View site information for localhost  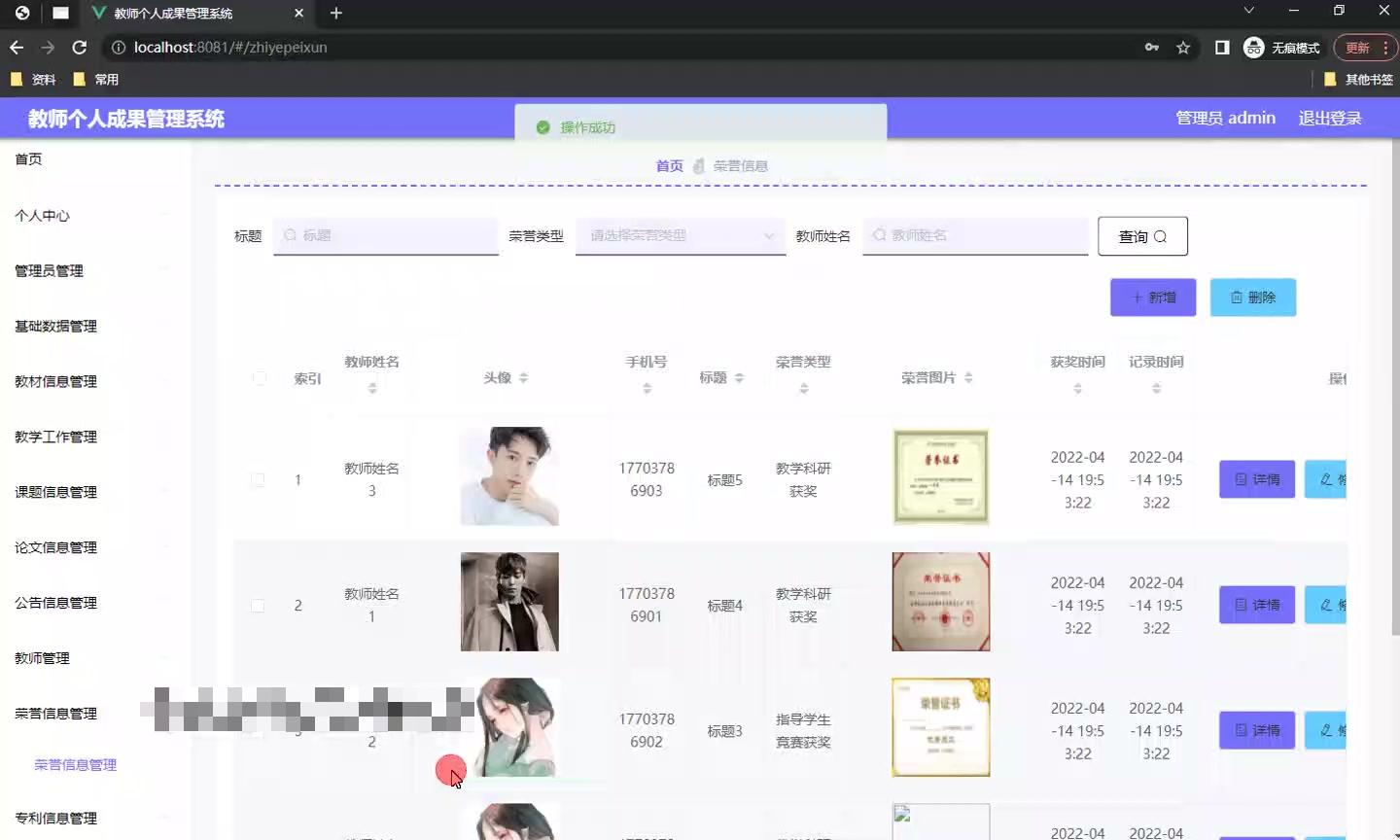118,48
